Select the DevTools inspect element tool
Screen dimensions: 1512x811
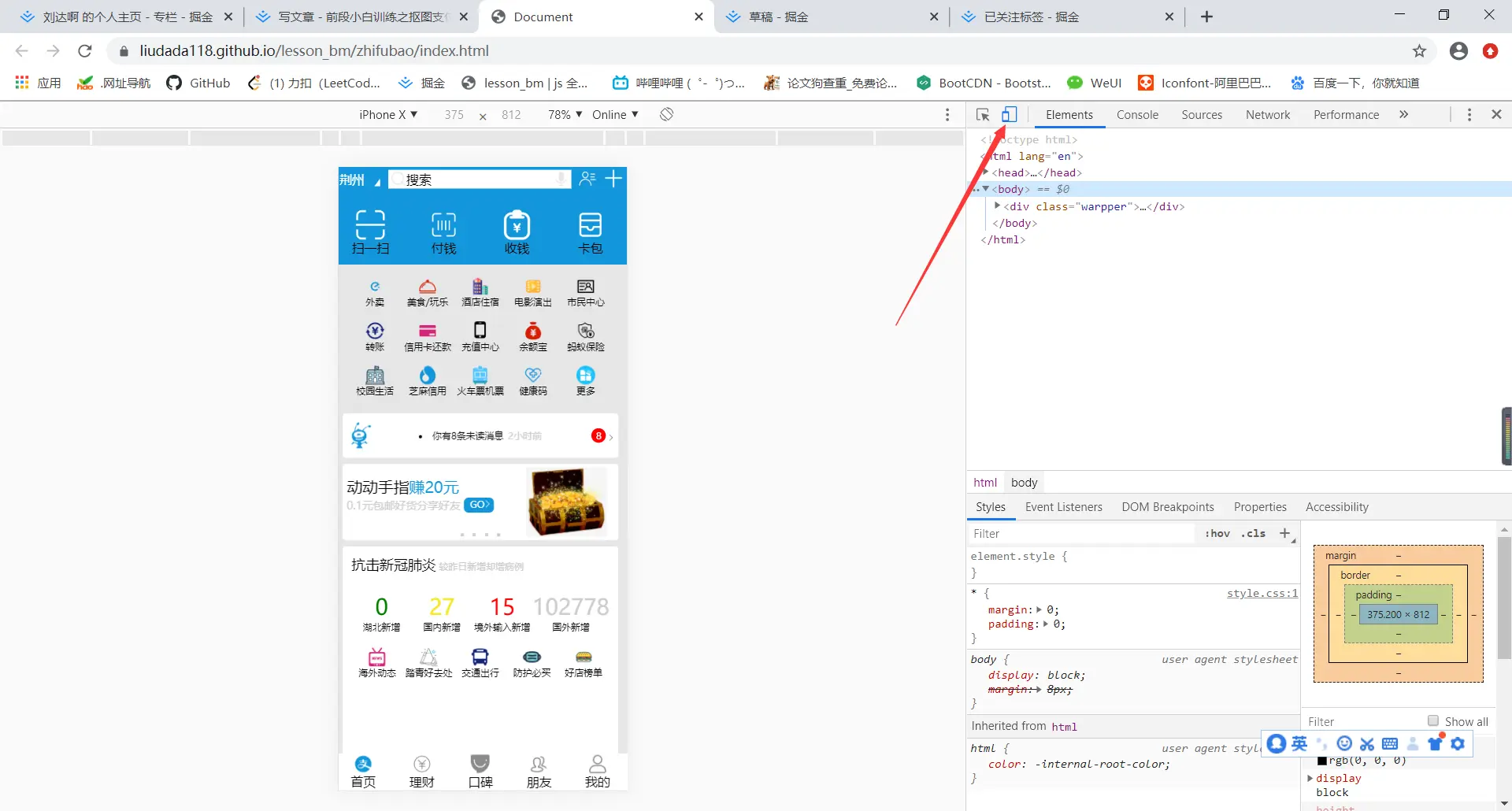coord(983,115)
